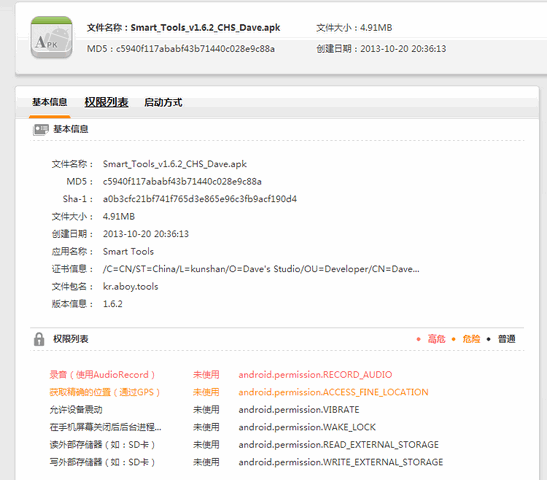Click the 高危 risk level label

click(436, 339)
